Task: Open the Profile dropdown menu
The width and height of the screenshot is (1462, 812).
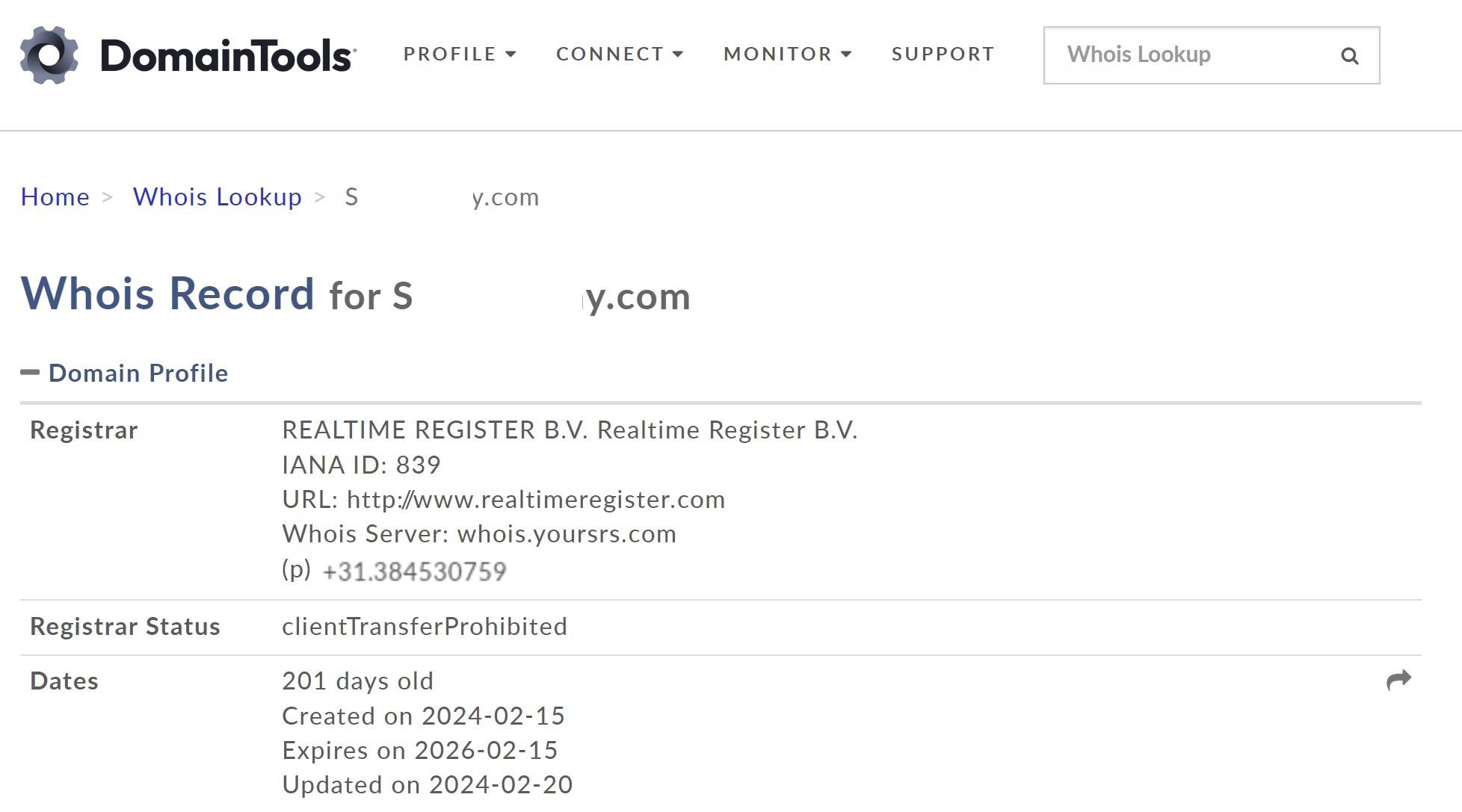Action: [x=460, y=54]
